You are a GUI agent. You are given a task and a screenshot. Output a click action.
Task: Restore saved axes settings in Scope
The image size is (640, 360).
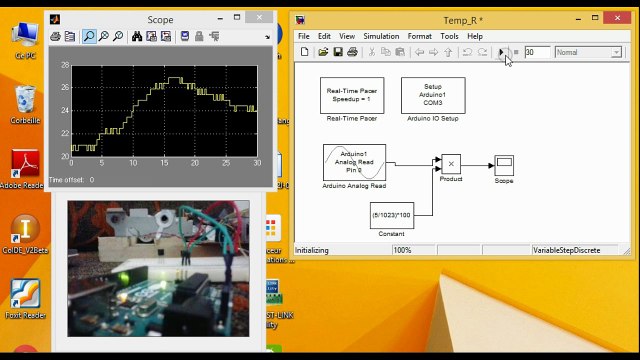(x=166, y=37)
